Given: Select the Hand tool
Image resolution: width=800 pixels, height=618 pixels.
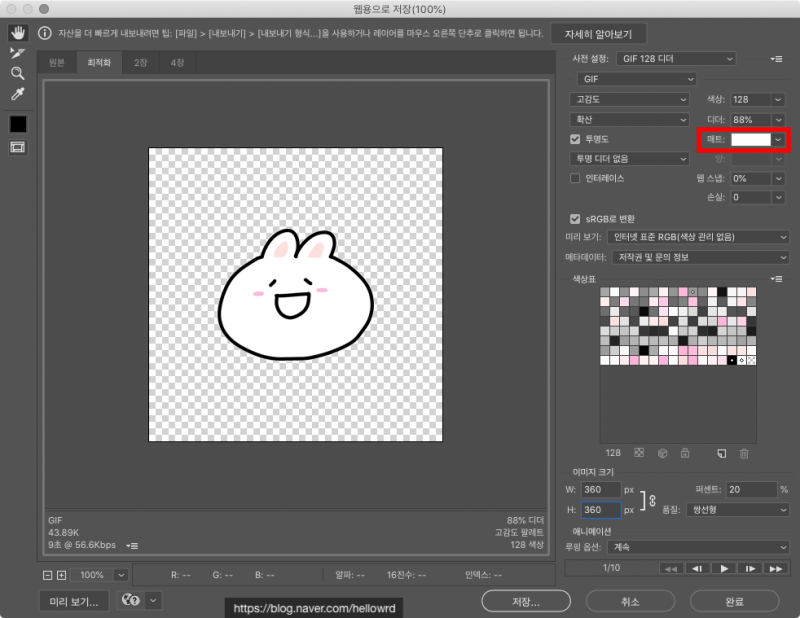Looking at the screenshot, I should (17, 33).
